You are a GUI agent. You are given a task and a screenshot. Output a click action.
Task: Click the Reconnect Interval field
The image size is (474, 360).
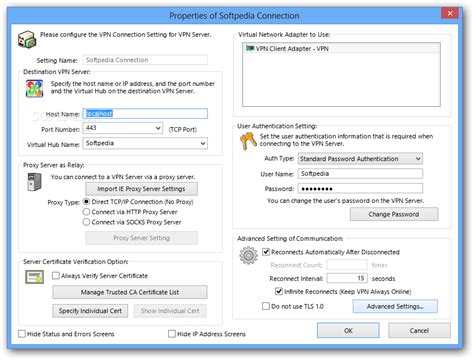(347, 278)
